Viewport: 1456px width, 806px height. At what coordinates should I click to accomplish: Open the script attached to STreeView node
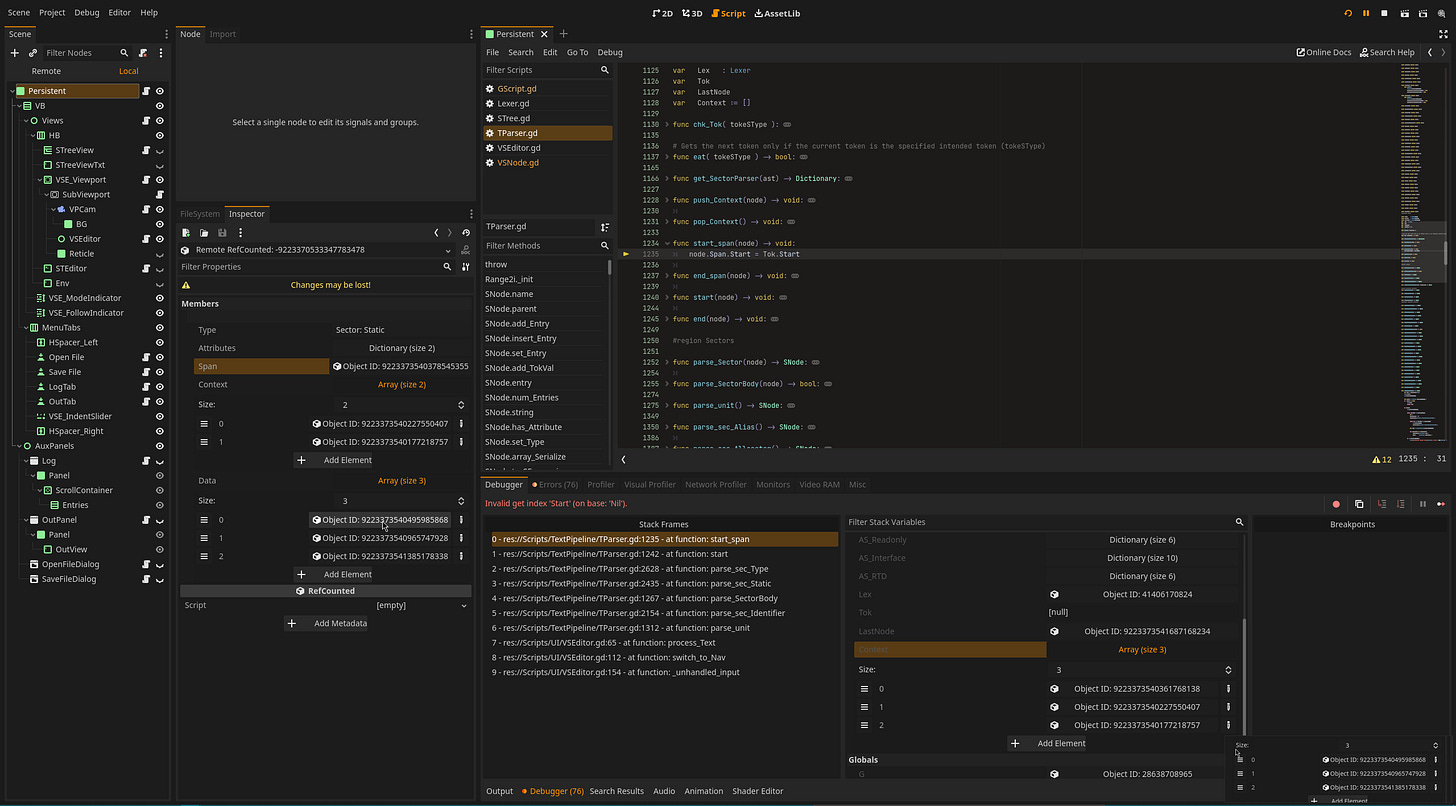click(x=146, y=150)
